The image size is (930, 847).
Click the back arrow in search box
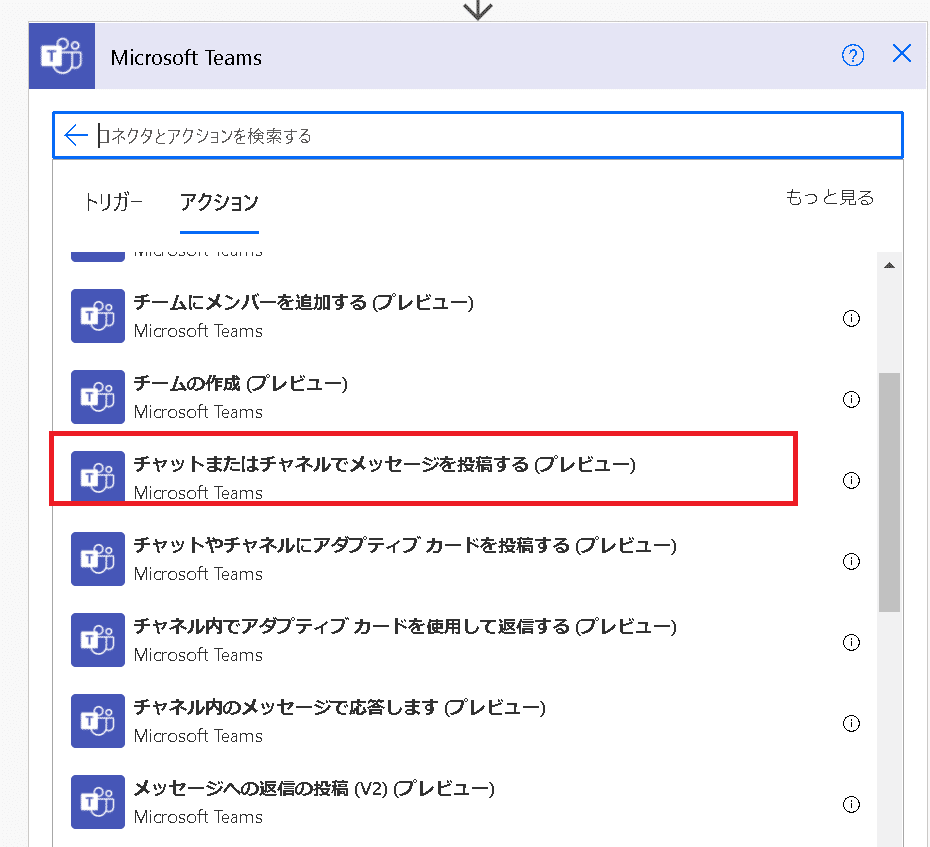(x=76, y=135)
